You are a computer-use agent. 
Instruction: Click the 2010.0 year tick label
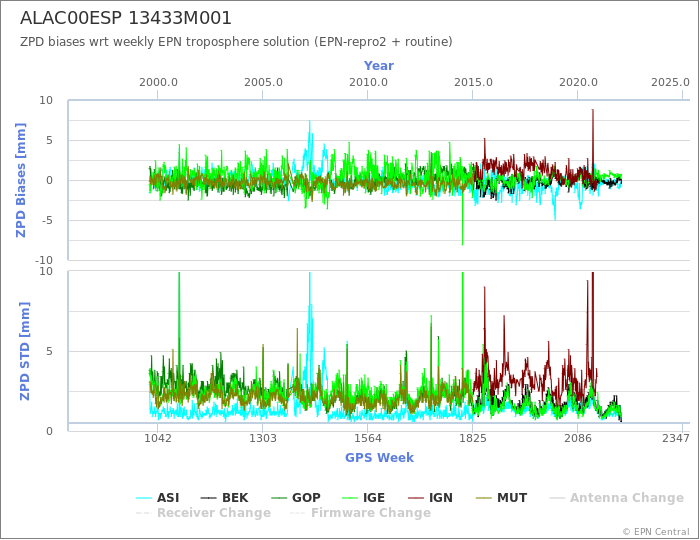[368, 83]
